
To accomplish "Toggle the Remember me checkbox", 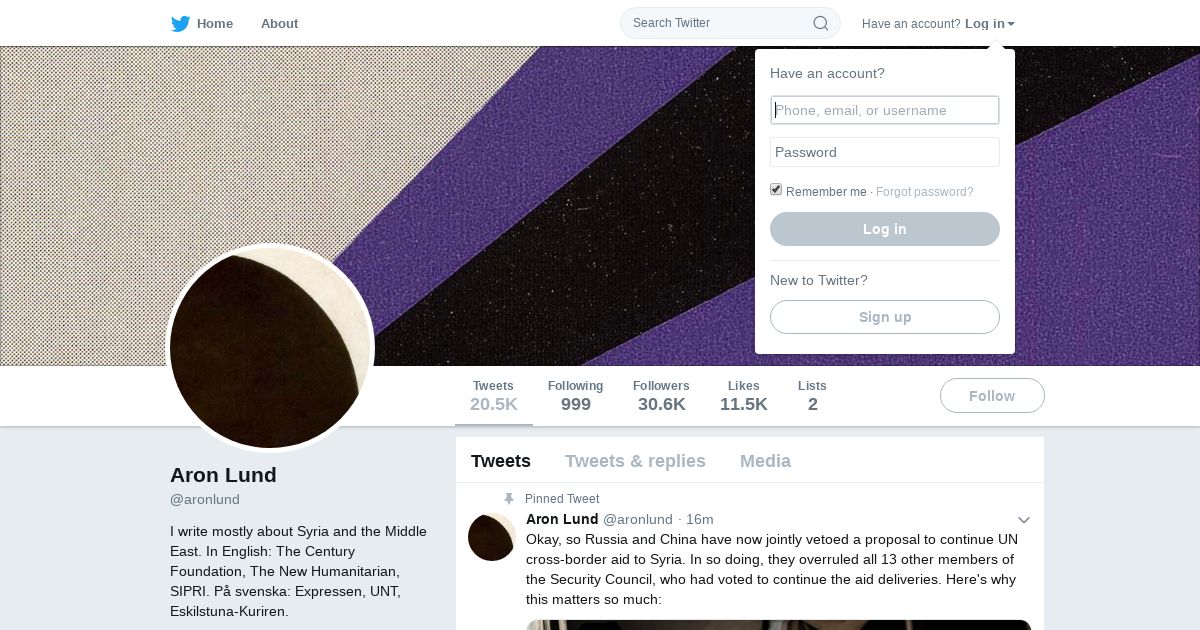I will pyautogui.click(x=776, y=190).
